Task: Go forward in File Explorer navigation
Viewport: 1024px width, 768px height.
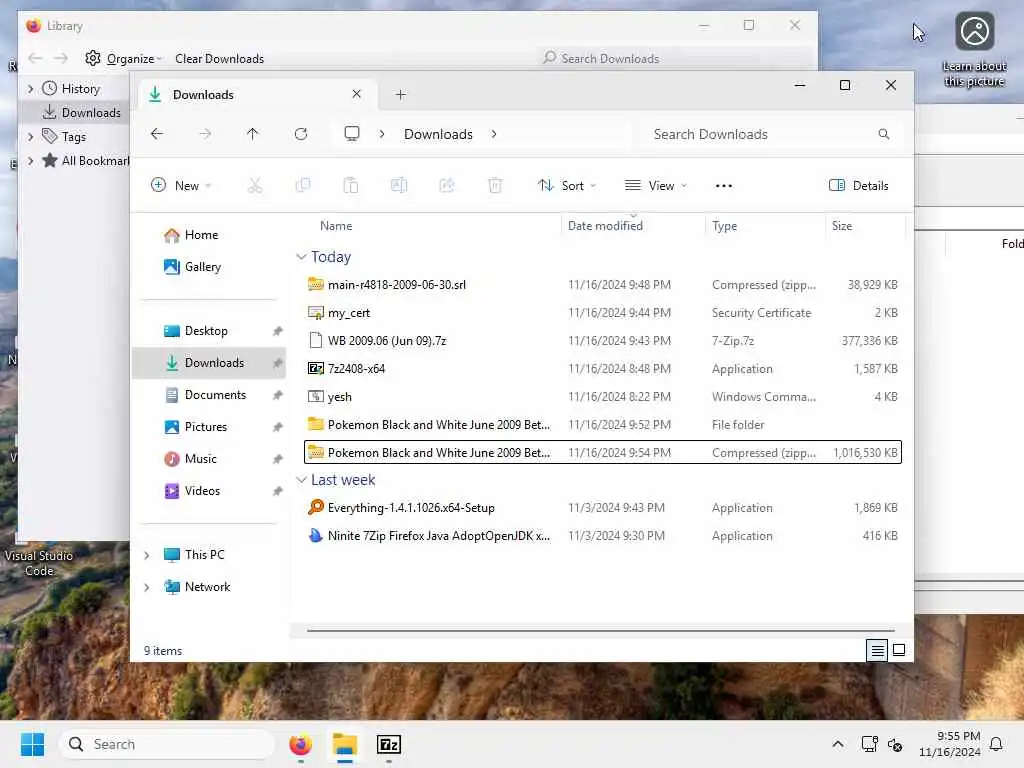Action: pos(205,134)
